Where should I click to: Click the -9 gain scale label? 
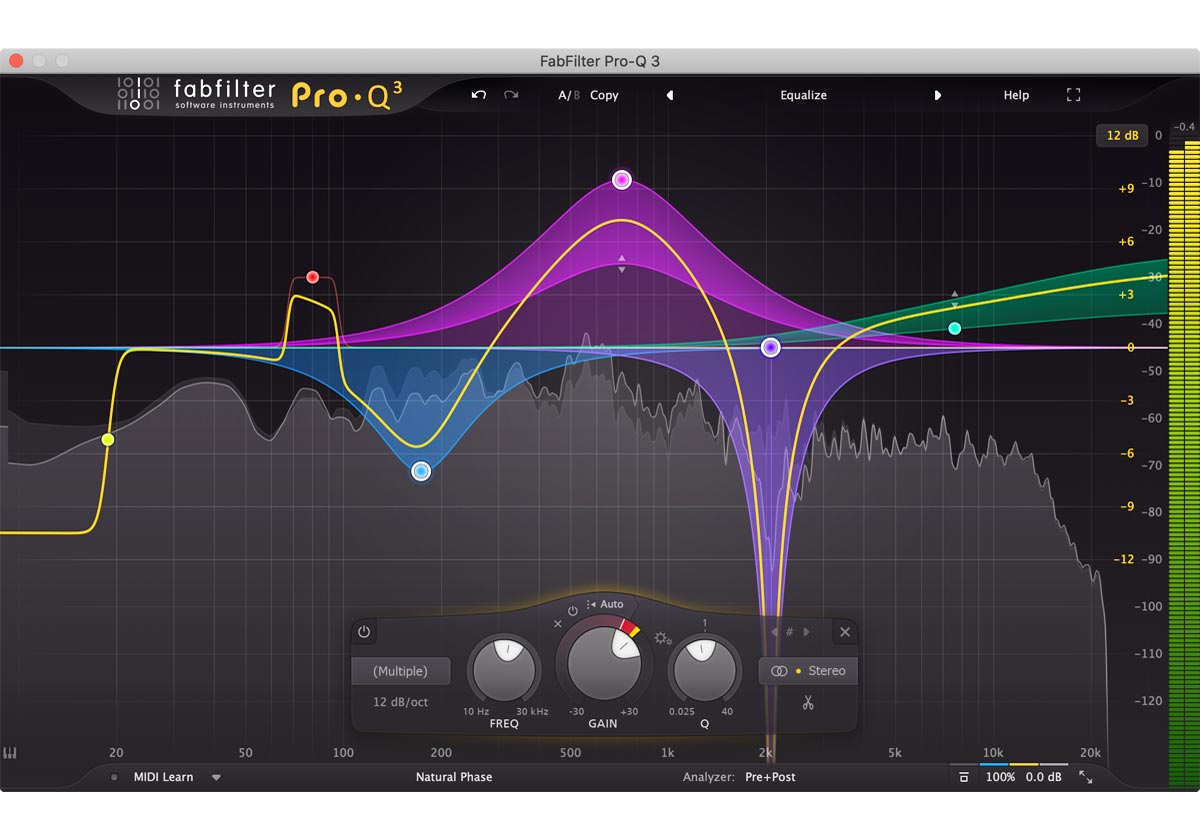(1127, 507)
